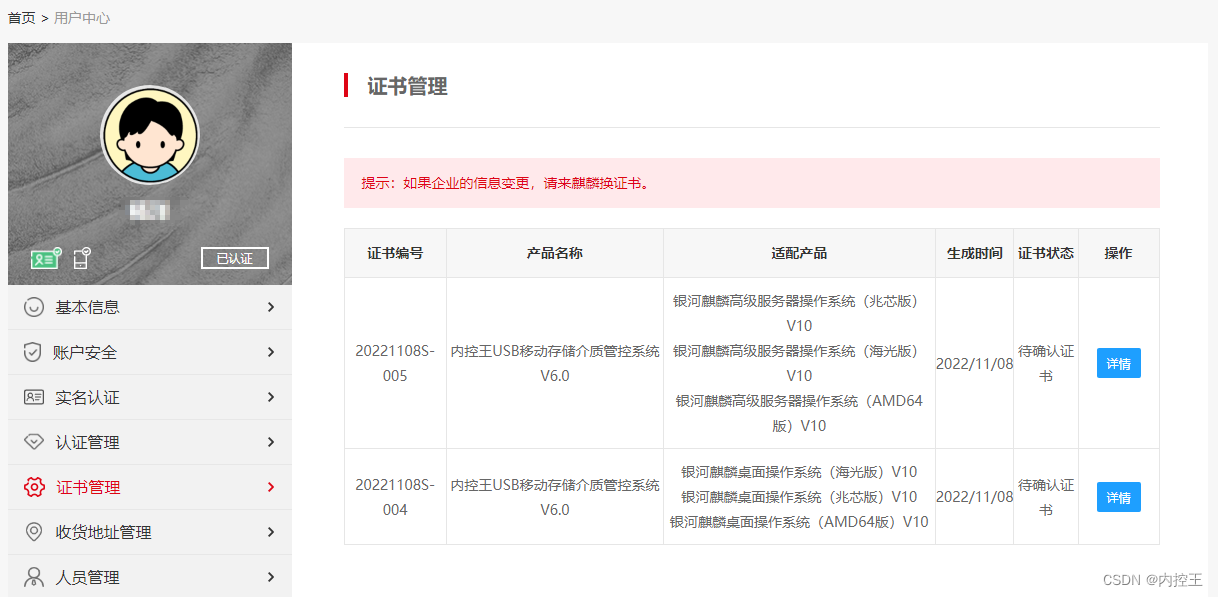Open the 基本信息 menu item

point(150,307)
